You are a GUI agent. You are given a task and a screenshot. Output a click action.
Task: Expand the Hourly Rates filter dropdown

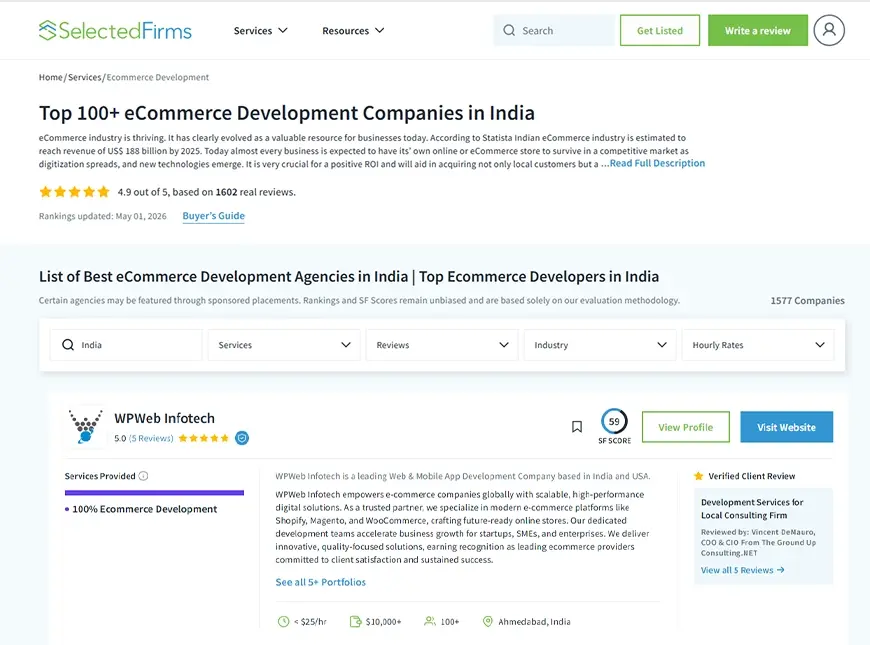click(x=758, y=345)
